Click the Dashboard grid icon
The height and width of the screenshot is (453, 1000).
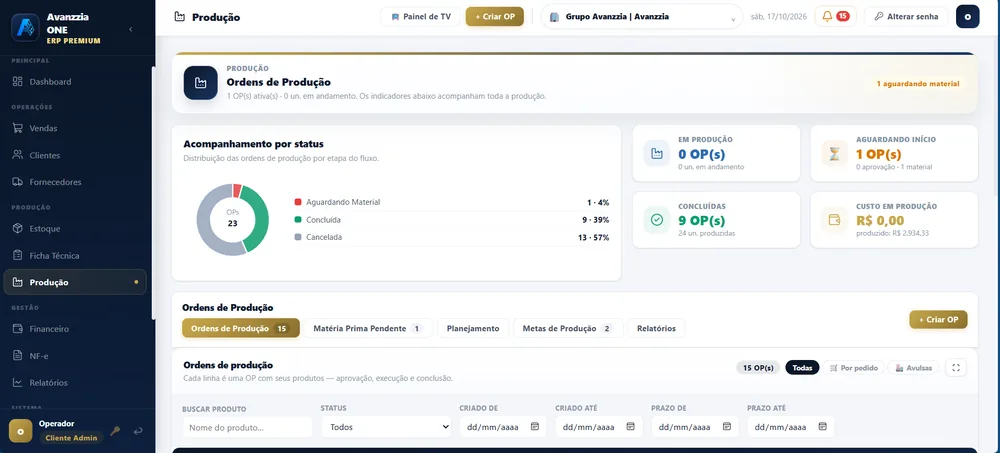(17, 82)
